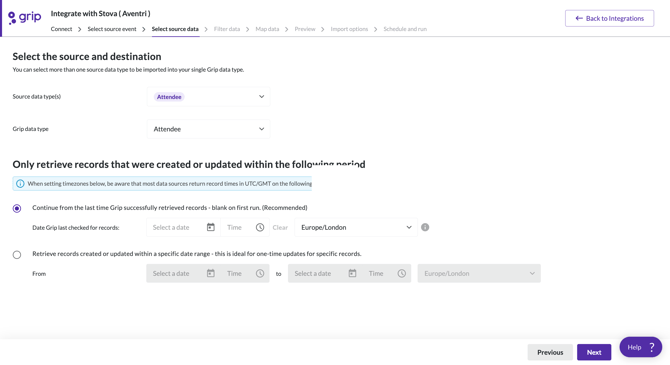This screenshot has height=365, width=670.
Task: Go to the Filter data step
Action: 227,29
